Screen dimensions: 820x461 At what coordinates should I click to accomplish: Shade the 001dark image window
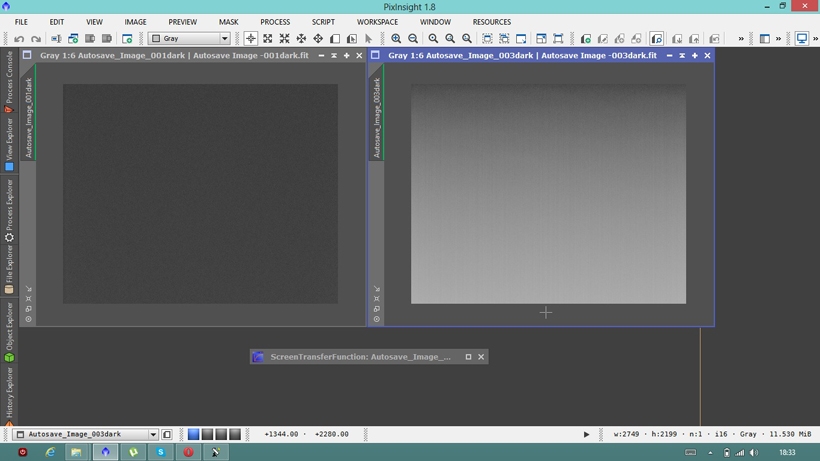pos(334,55)
